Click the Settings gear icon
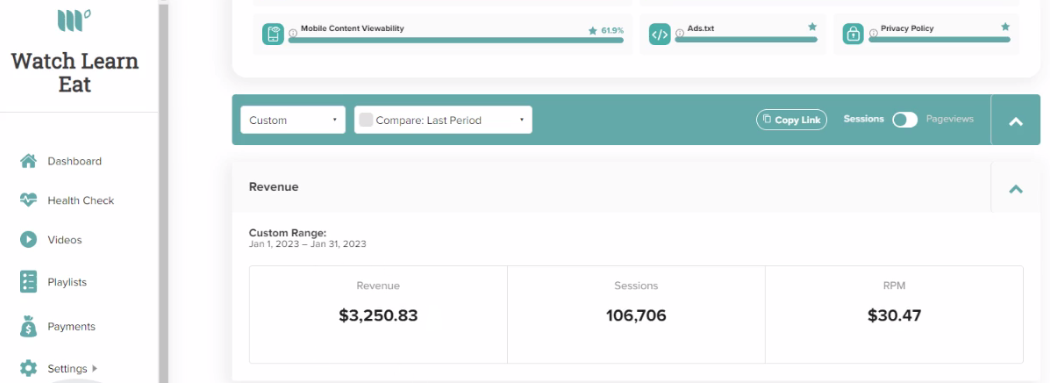This screenshot has width=1050, height=383. [28, 368]
